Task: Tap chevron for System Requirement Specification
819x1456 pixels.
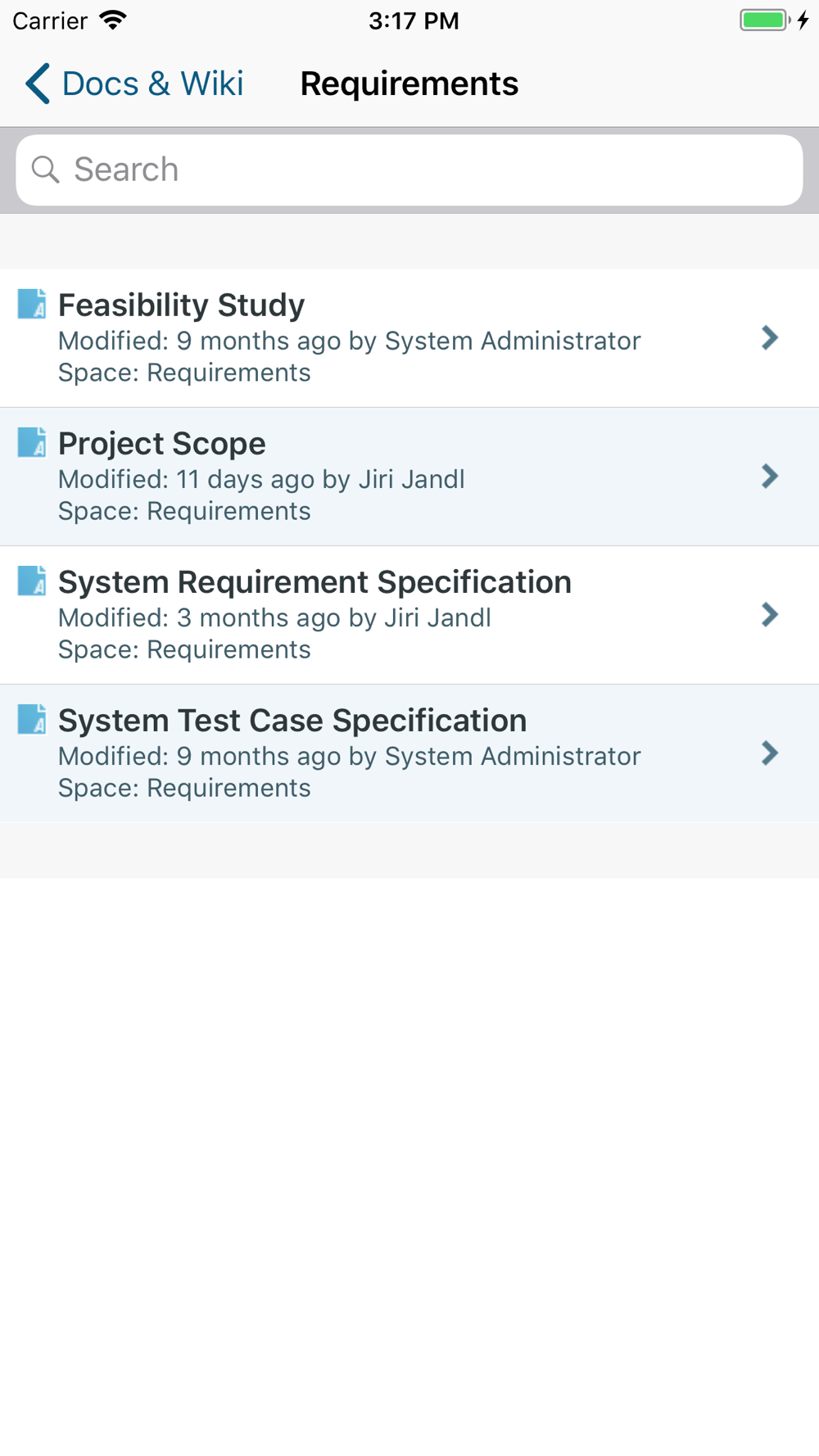Action: (x=769, y=614)
